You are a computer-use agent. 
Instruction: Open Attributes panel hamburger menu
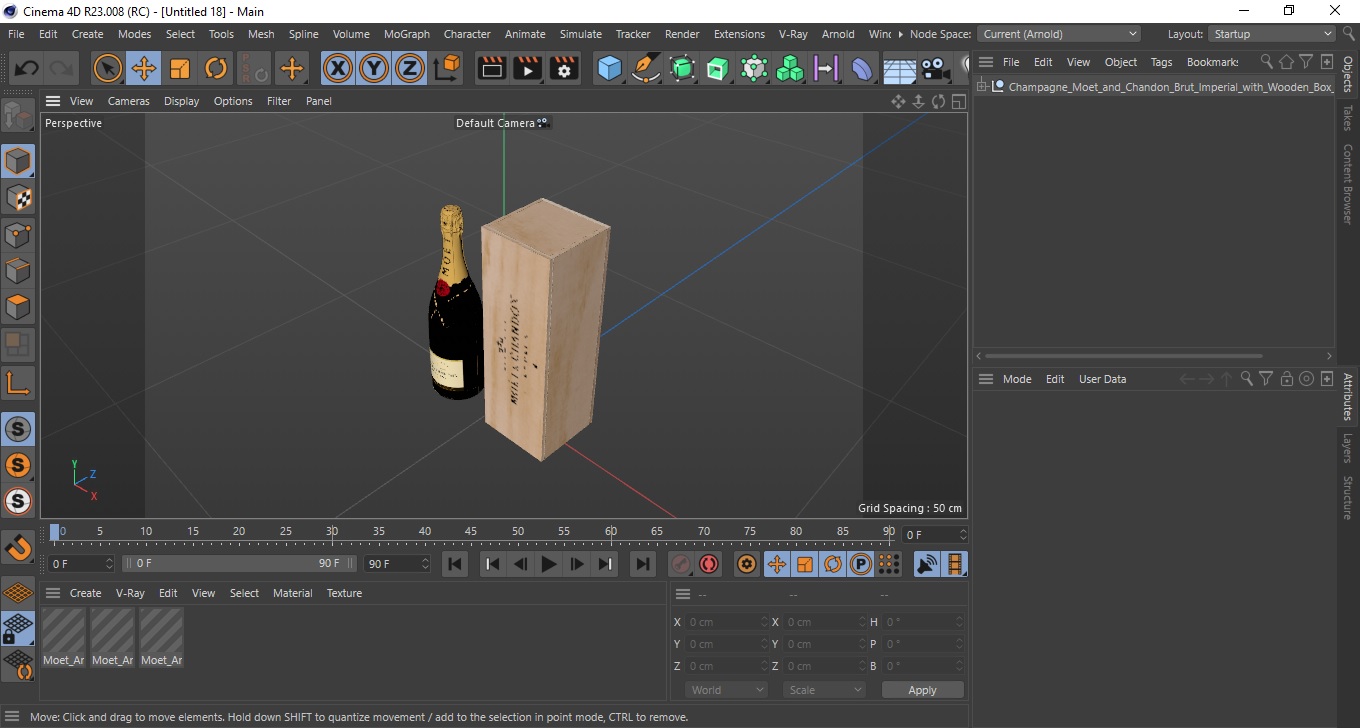coord(986,379)
